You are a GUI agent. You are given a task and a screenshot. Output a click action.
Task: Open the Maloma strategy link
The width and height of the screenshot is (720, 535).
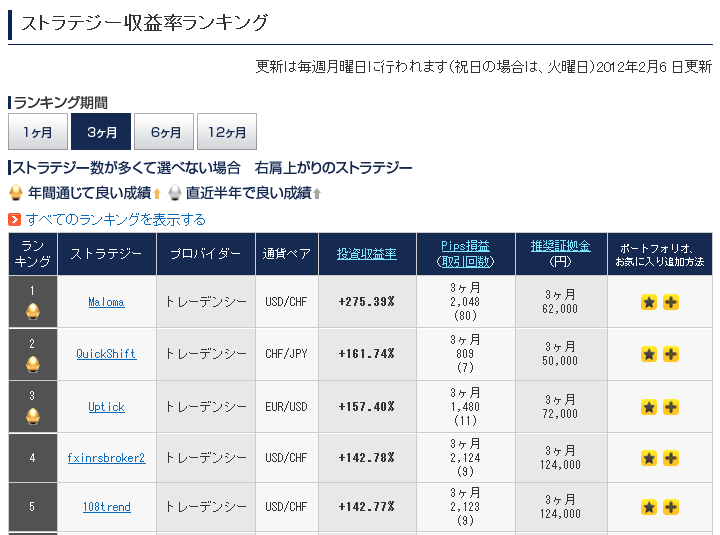coord(106,301)
